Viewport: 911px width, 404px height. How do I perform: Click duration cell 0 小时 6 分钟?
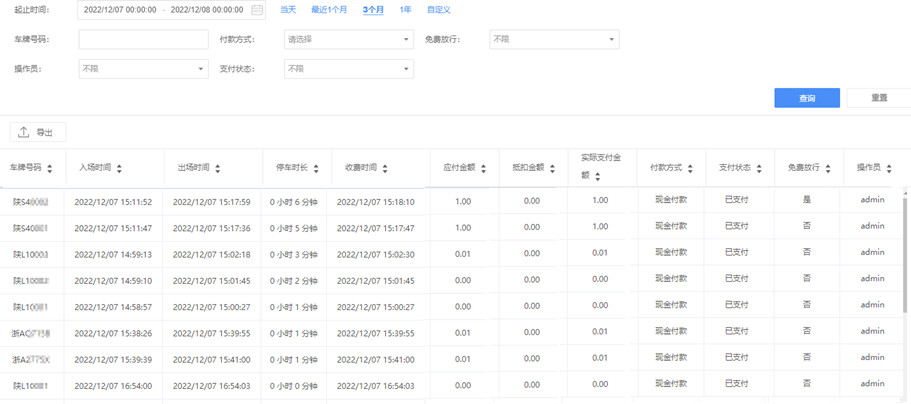(x=294, y=202)
